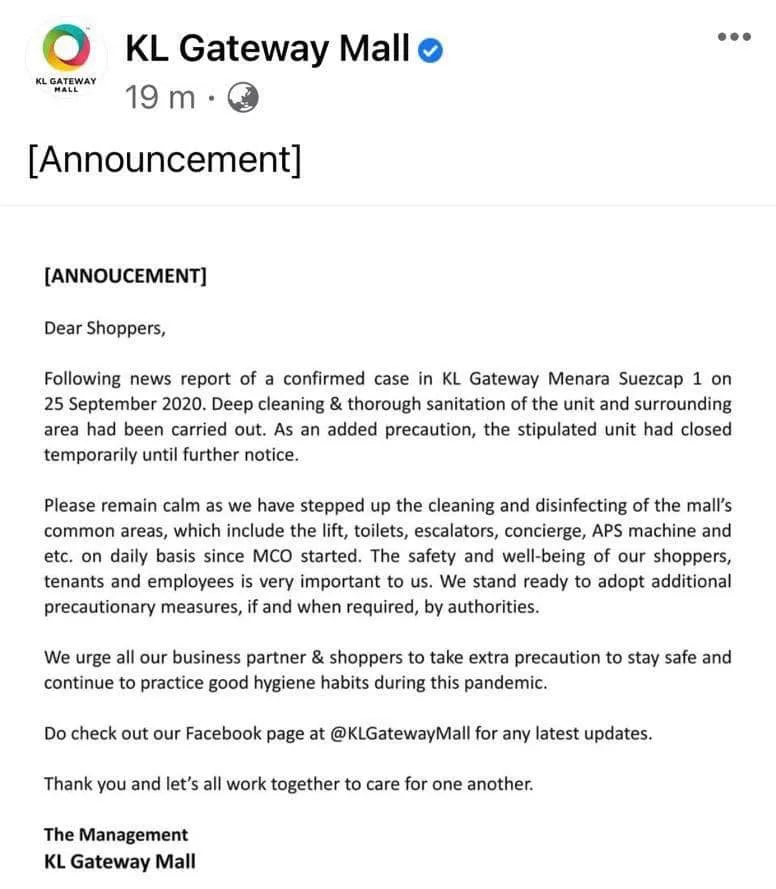Click the [Announcement] post caption
Screen dimensions: 776x889
(x=165, y=160)
